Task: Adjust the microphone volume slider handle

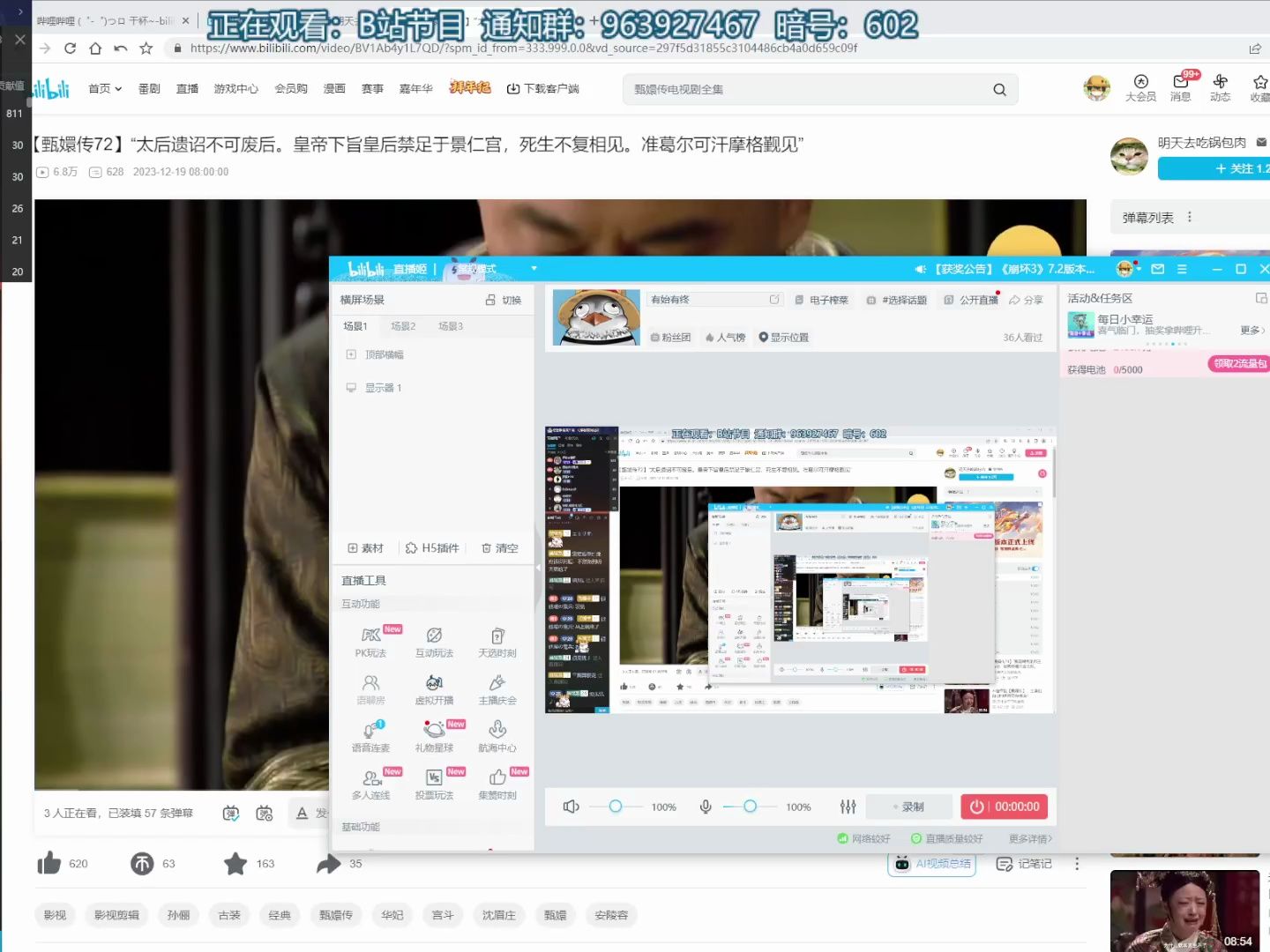Action: 750,807
